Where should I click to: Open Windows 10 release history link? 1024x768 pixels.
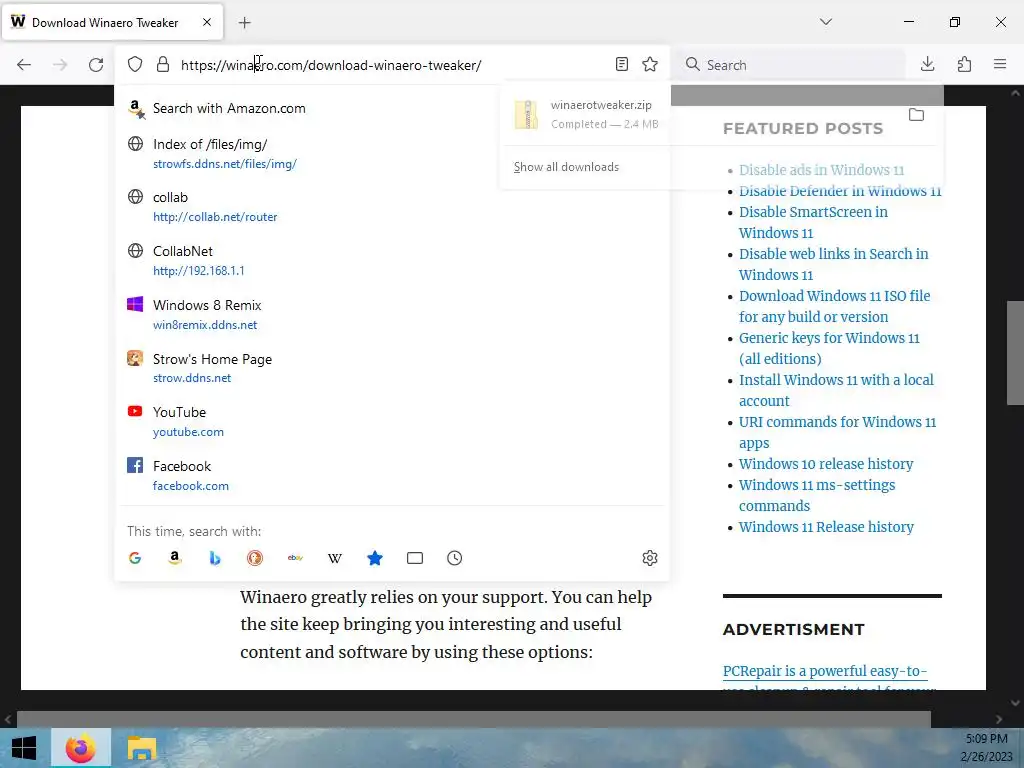coord(825,464)
